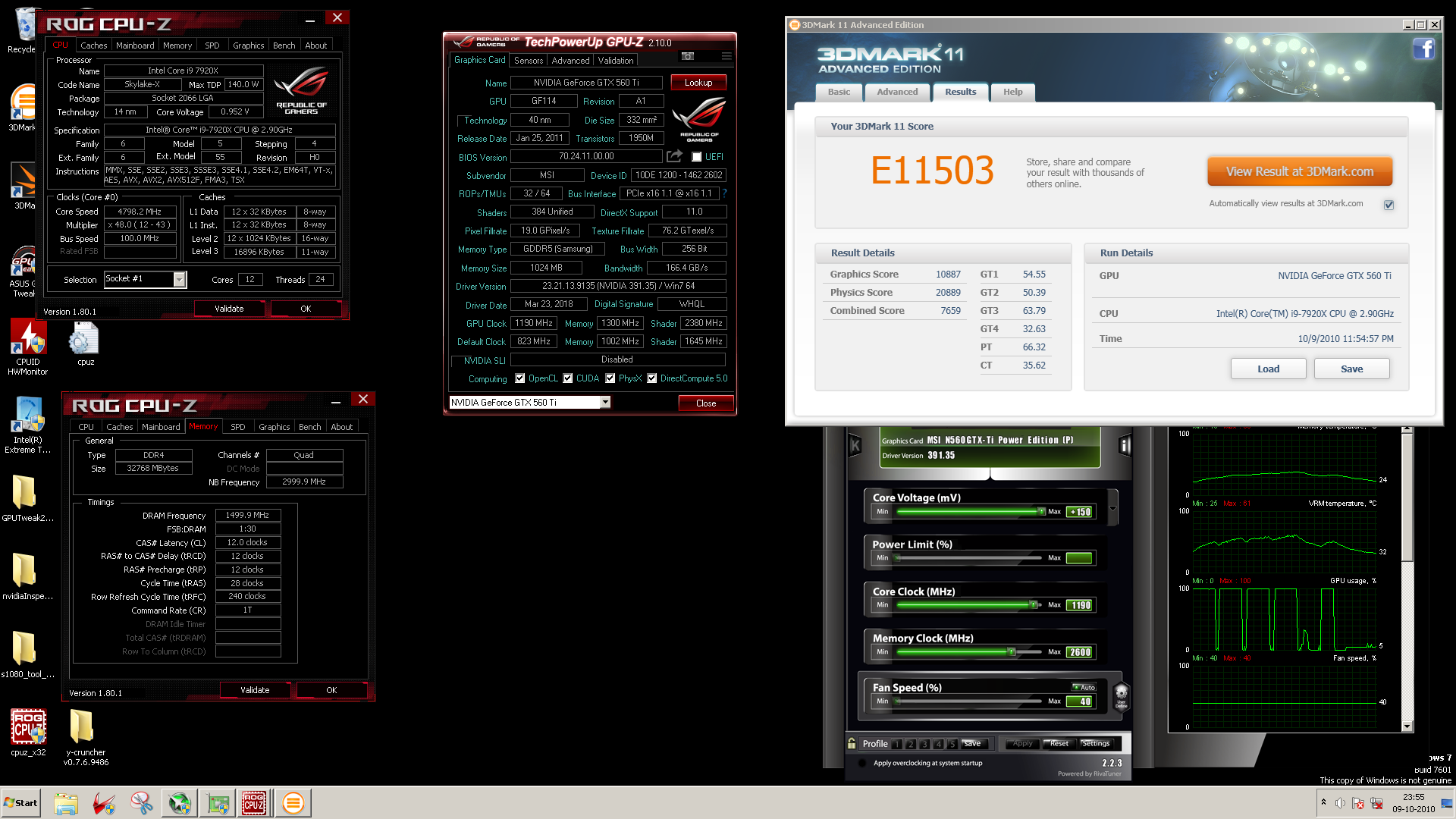Switch to GPU-Z graphics card taskbar button
This screenshot has width=1456, height=819.
pos(218,803)
